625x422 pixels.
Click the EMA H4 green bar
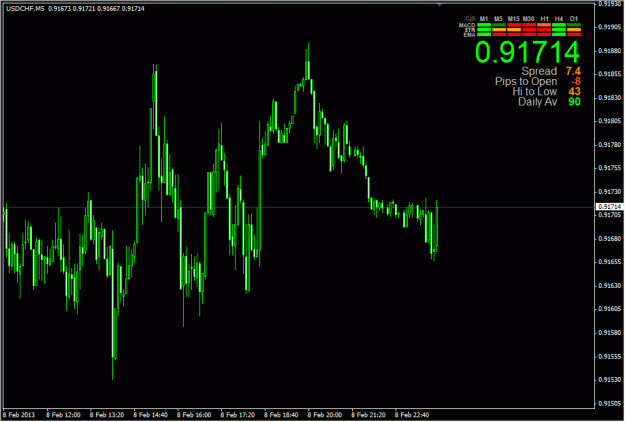pyautogui.click(x=559, y=35)
